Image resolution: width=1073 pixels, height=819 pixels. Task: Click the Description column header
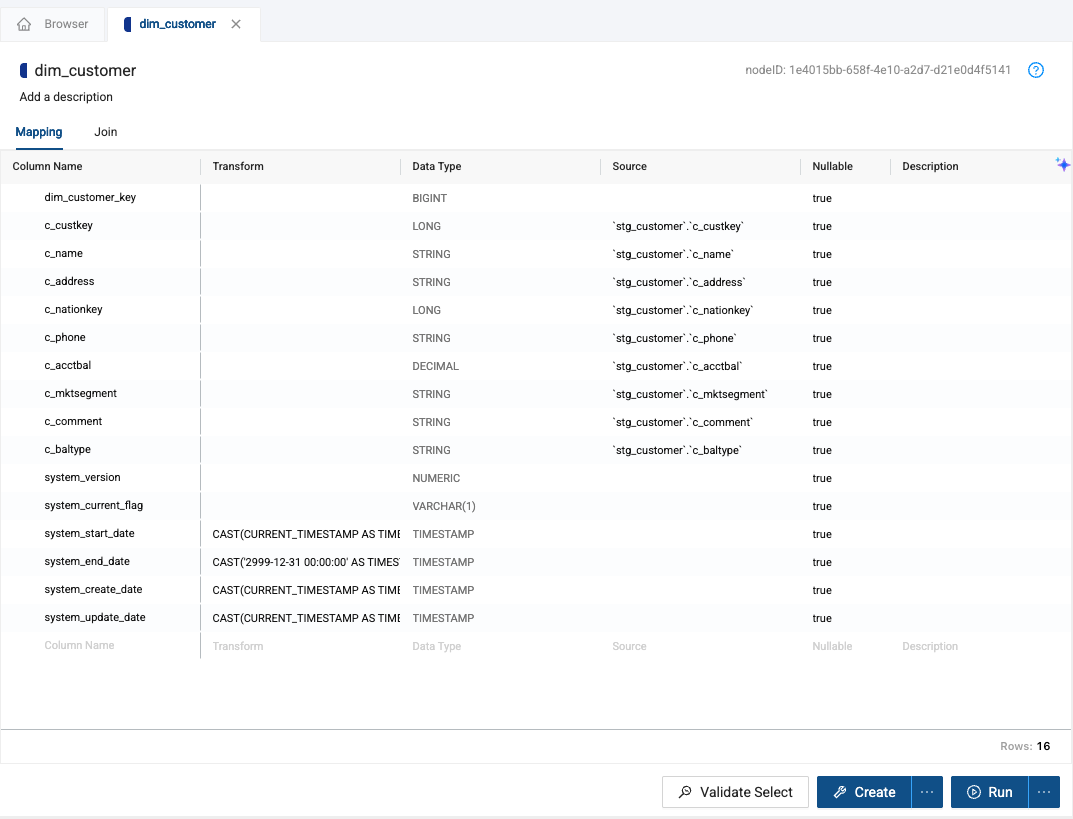click(x=930, y=166)
